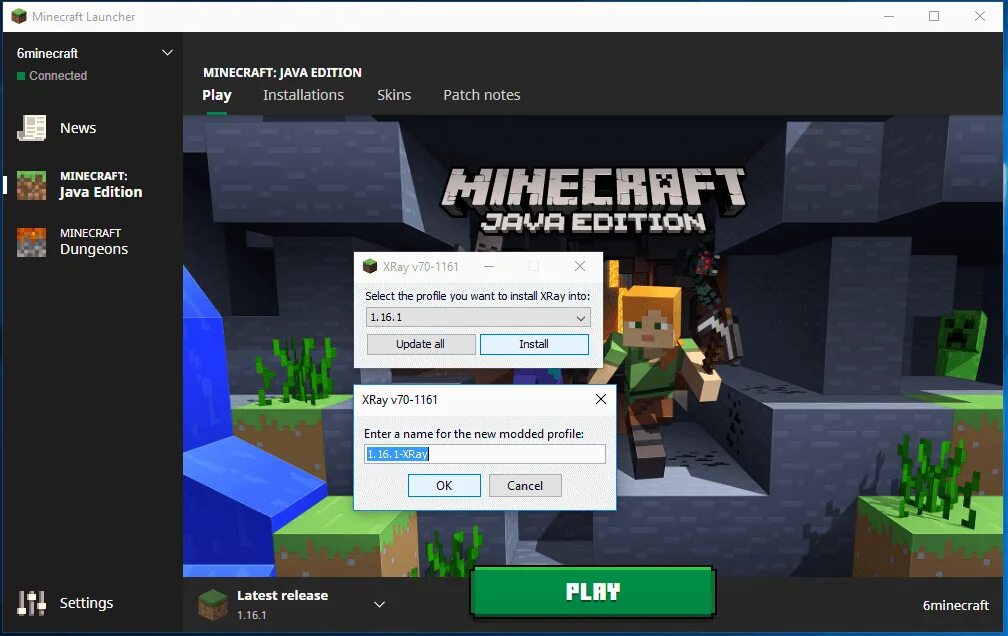Expand the Latest release version selector
The width and height of the screenshot is (1008, 636).
tap(379, 604)
